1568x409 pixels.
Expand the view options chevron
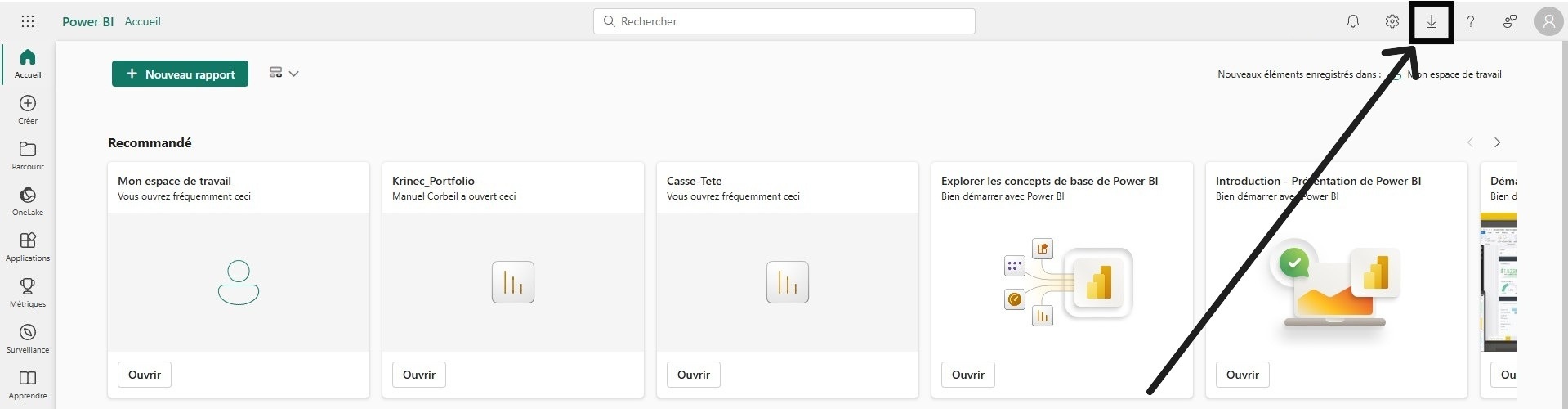(x=294, y=74)
